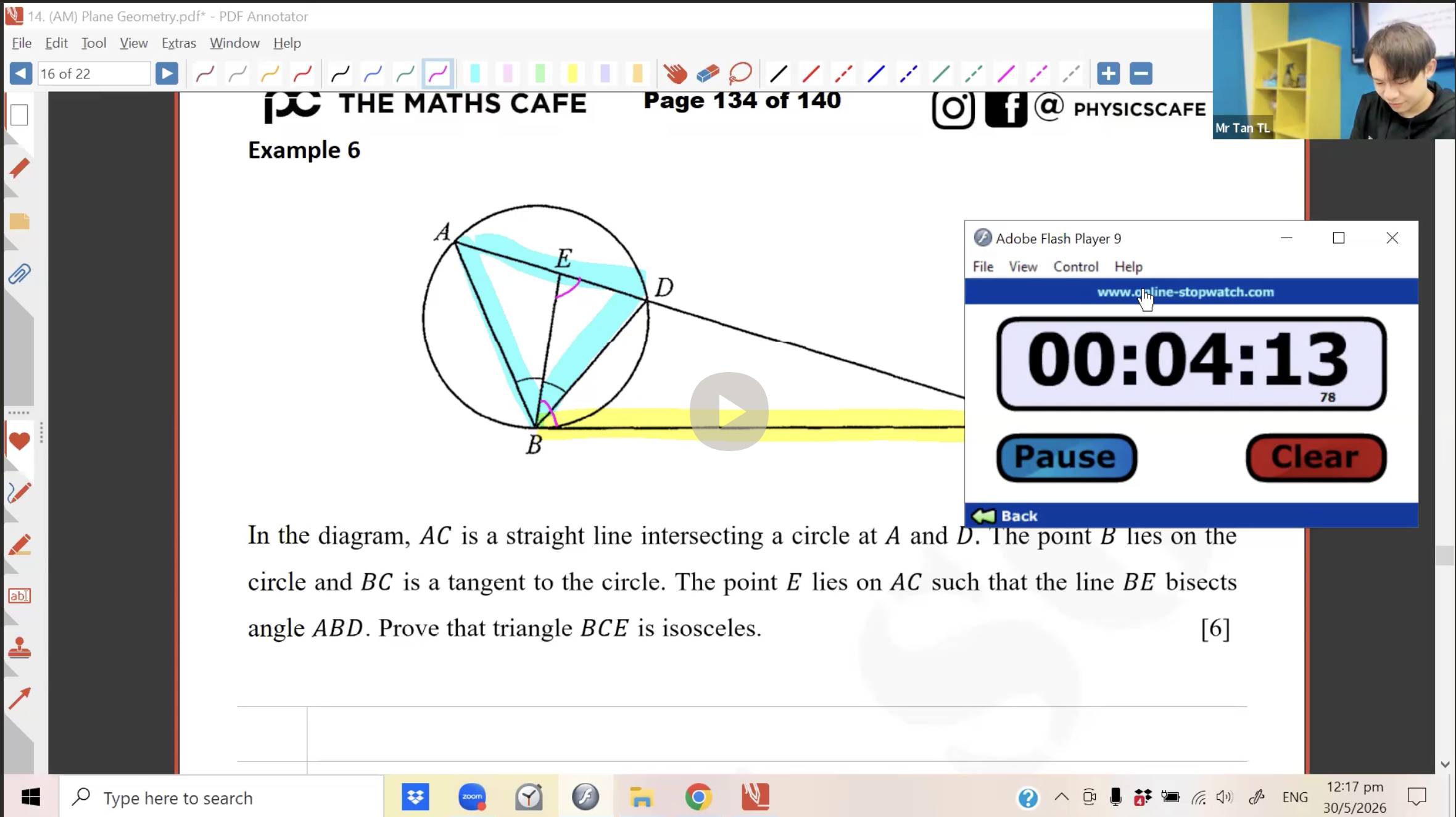Click the blue plus zoom-in button

(1109, 74)
